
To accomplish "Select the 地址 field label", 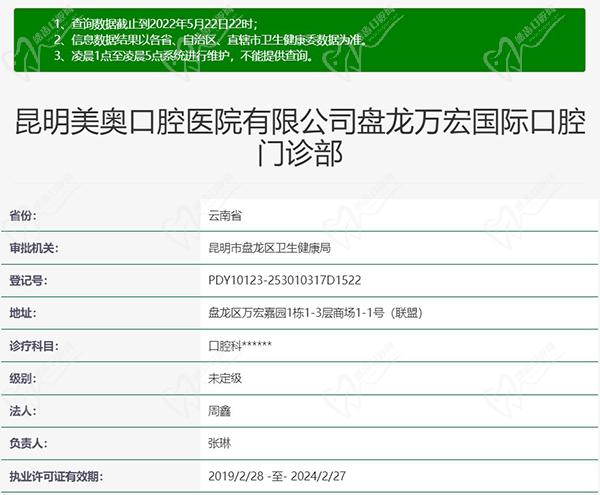I will pos(24,314).
